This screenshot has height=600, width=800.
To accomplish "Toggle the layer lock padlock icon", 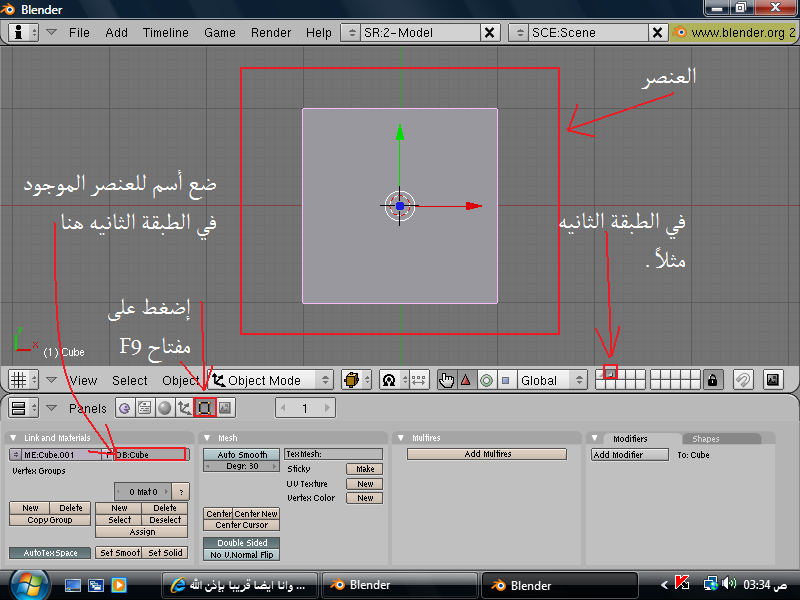I will 712,380.
